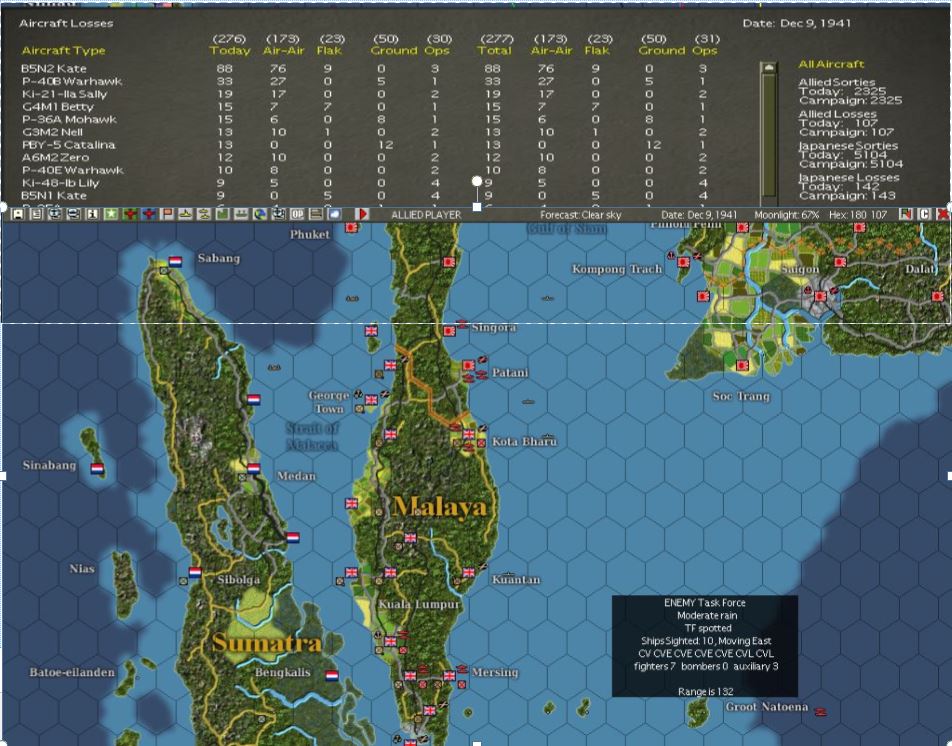Click the 'Total' column header
Viewport: 952px width, 746px height.
494,50
